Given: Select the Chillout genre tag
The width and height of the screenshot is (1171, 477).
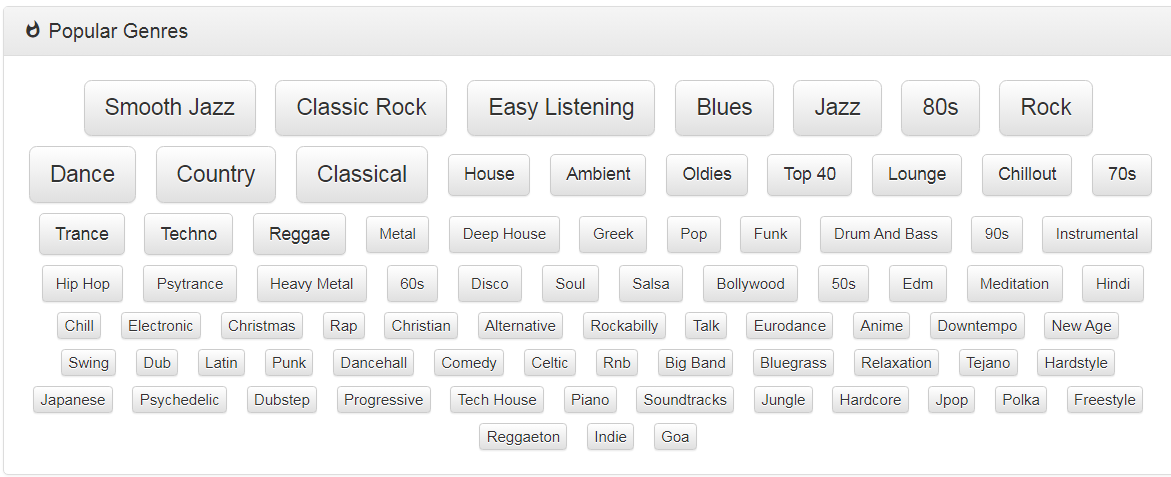Looking at the screenshot, I should pos(1027,175).
